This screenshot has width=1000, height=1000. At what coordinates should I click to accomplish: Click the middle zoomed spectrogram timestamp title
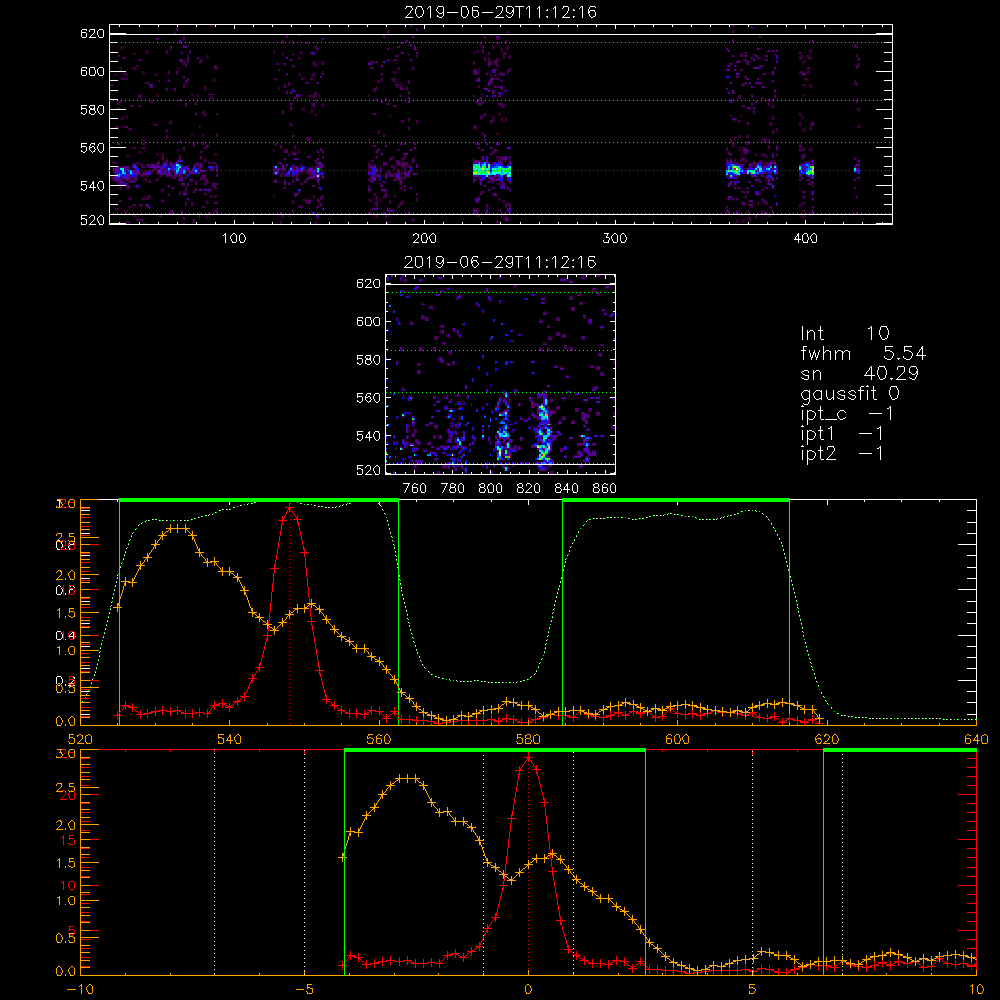[500, 262]
